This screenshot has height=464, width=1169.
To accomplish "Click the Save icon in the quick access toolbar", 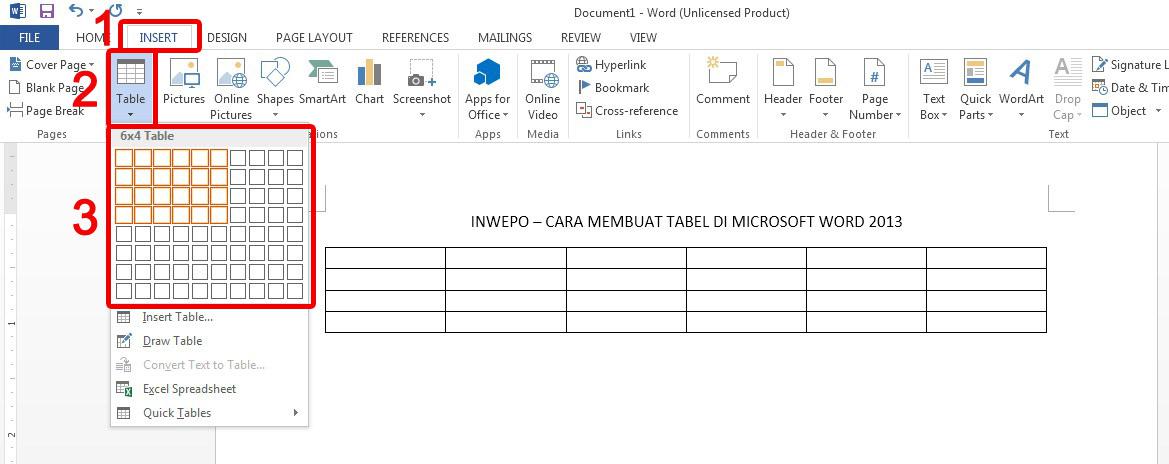I will [46, 11].
